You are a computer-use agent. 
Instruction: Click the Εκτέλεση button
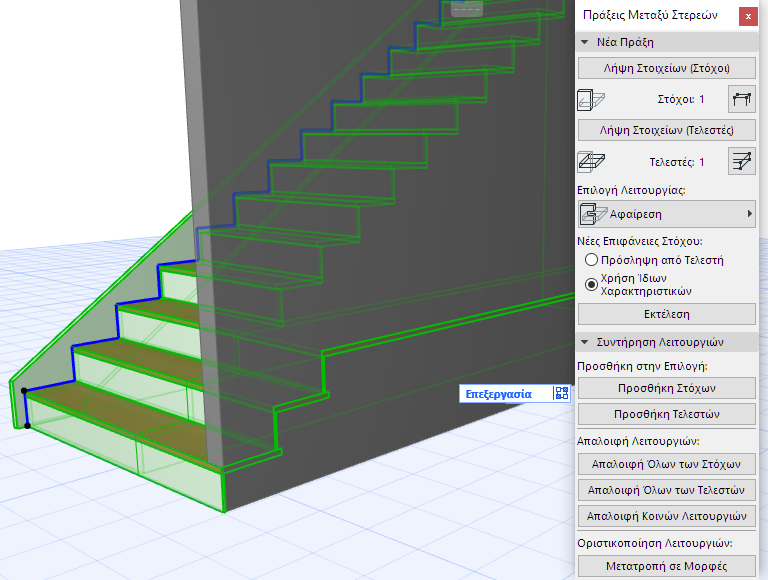pyautogui.click(x=667, y=314)
